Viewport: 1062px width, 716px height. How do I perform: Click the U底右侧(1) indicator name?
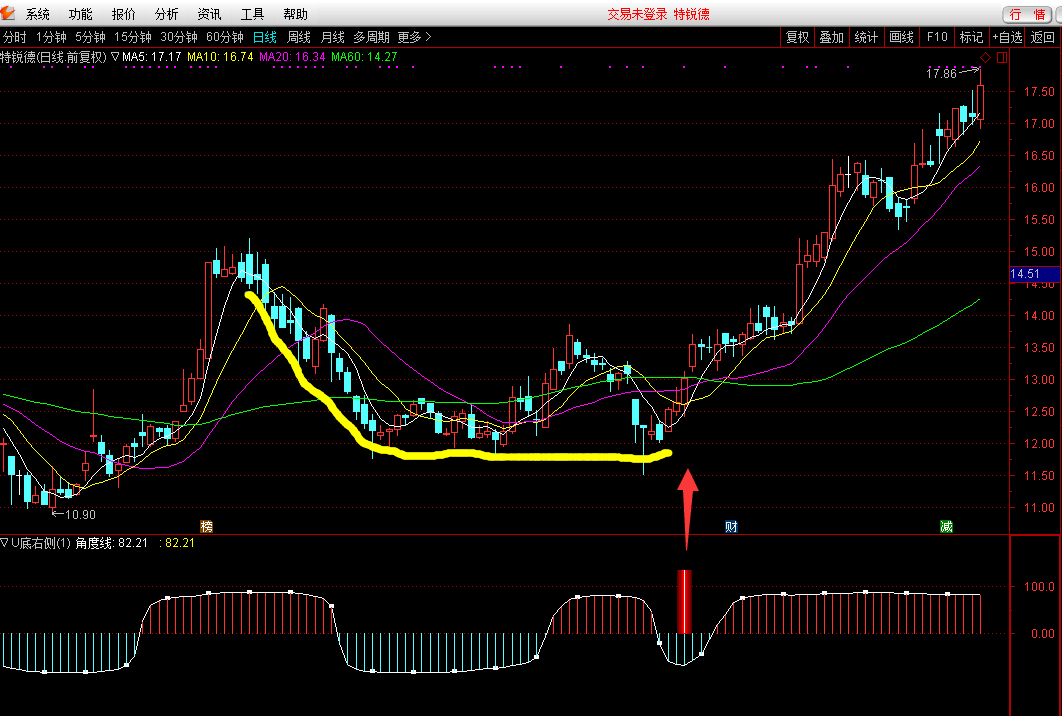pyautogui.click(x=41, y=543)
